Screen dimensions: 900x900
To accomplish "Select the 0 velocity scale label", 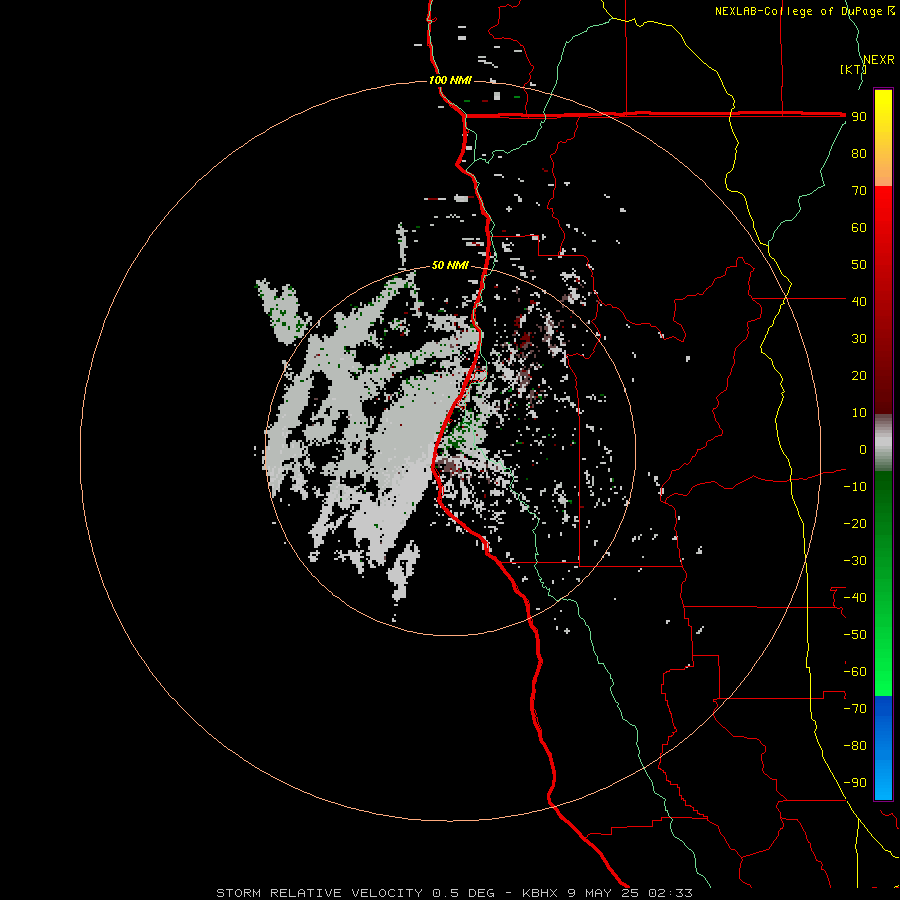I will pos(863,450).
